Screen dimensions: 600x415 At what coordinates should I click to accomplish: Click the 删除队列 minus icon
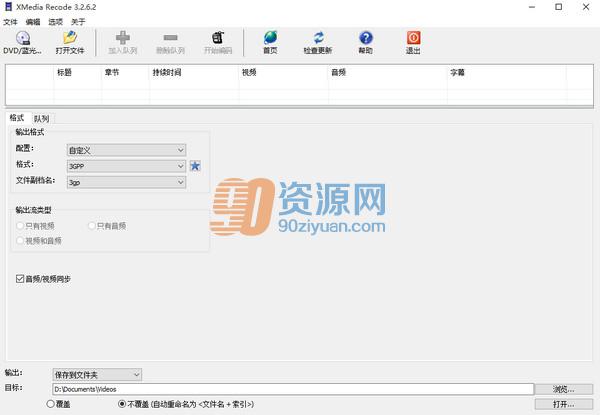(x=170, y=37)
